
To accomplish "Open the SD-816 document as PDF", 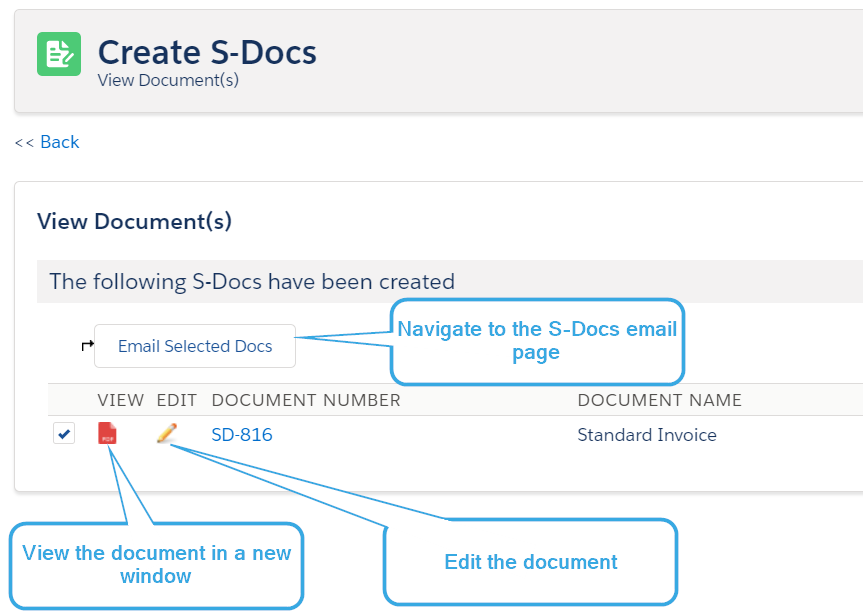I will [x=107, y=433].
